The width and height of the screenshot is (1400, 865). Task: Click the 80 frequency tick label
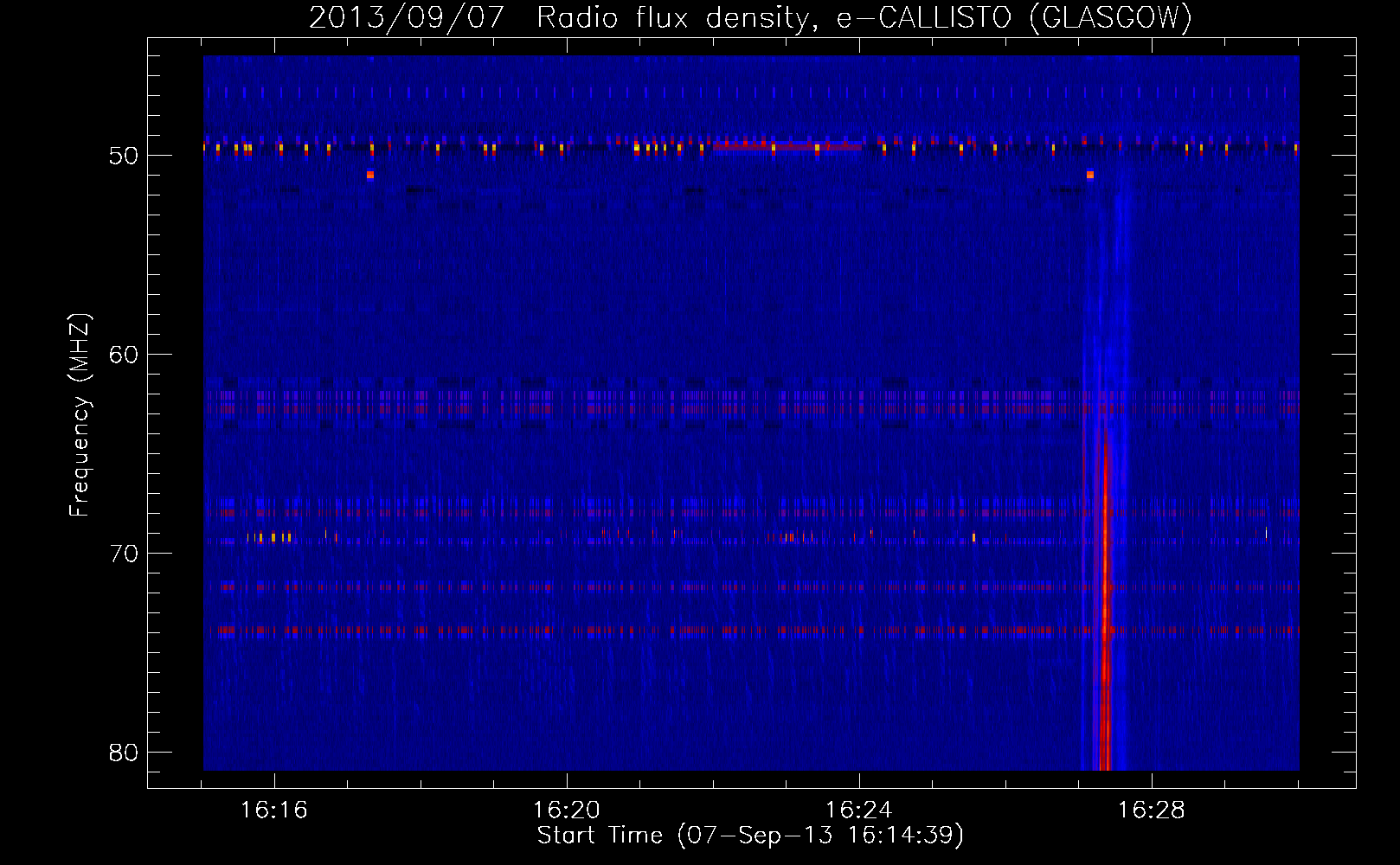coord(124,753)
